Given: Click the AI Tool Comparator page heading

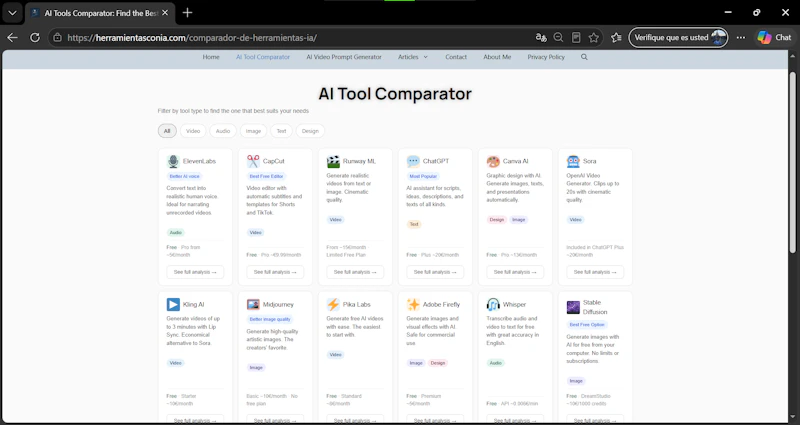Looking at the screenshot, I should [395, 94].
